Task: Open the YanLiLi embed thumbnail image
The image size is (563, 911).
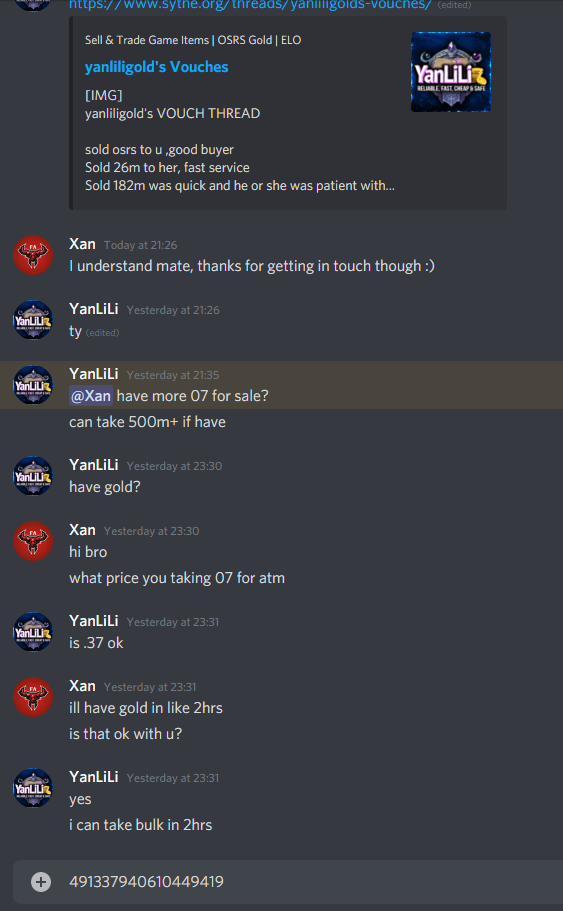Action: (x=451, y=72)
